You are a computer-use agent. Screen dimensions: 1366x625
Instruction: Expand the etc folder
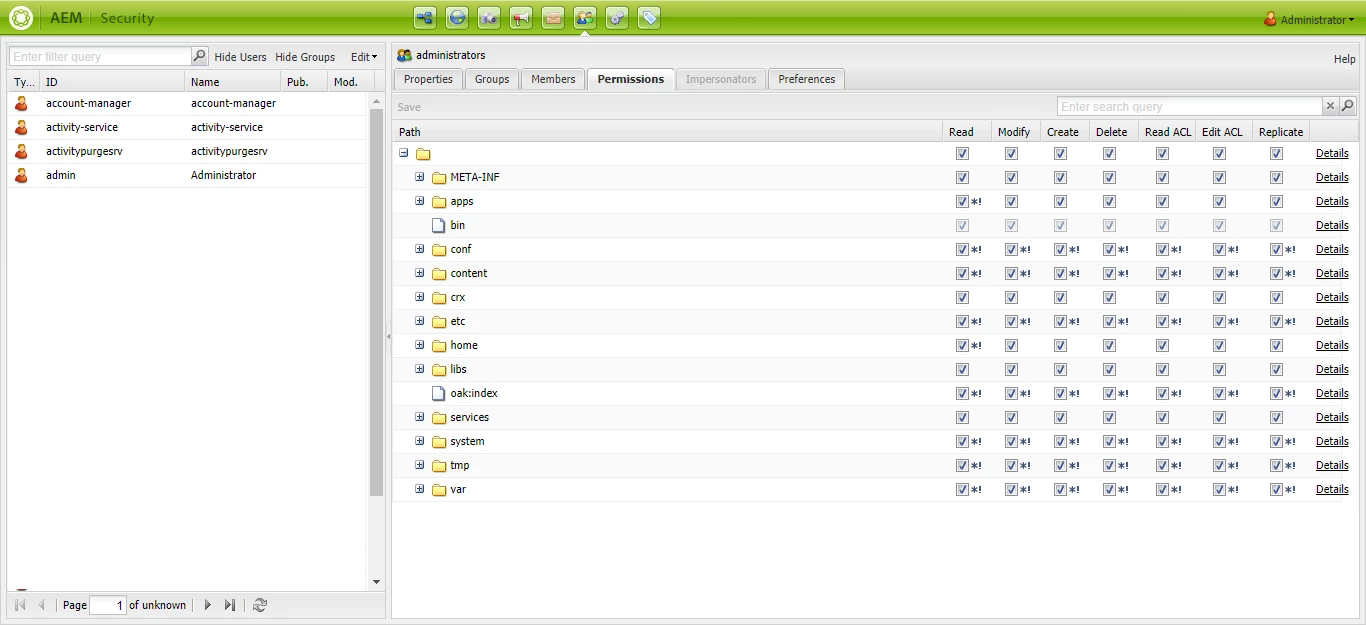coord(420,321)
